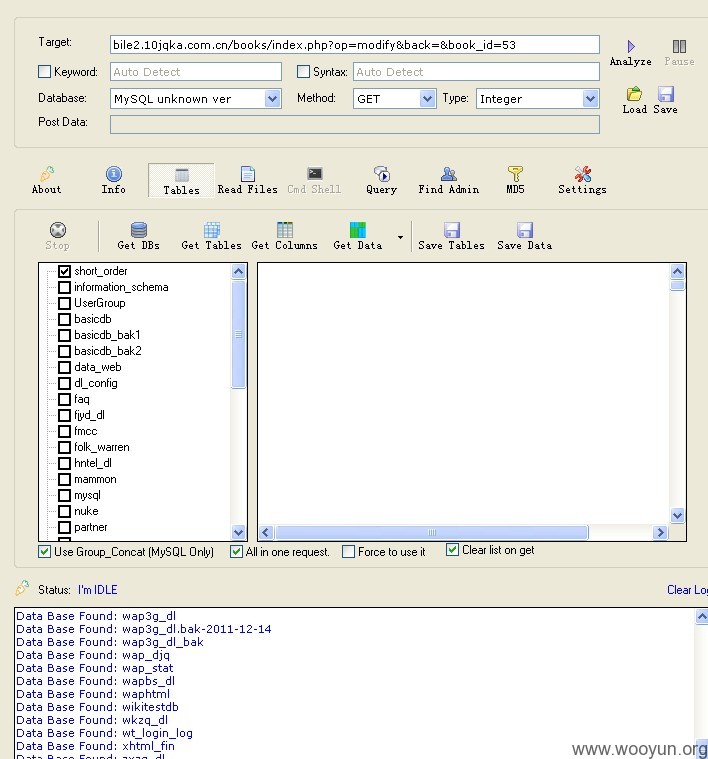The image size is (708, 759).
Task: Open the Query section
Action: click(381, 180)
